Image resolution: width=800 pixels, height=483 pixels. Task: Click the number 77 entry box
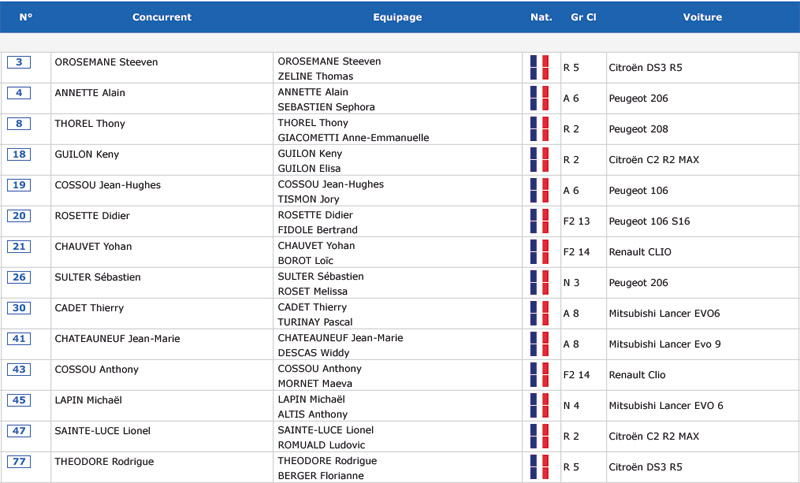pyautogui.click(x=19, y=462)
